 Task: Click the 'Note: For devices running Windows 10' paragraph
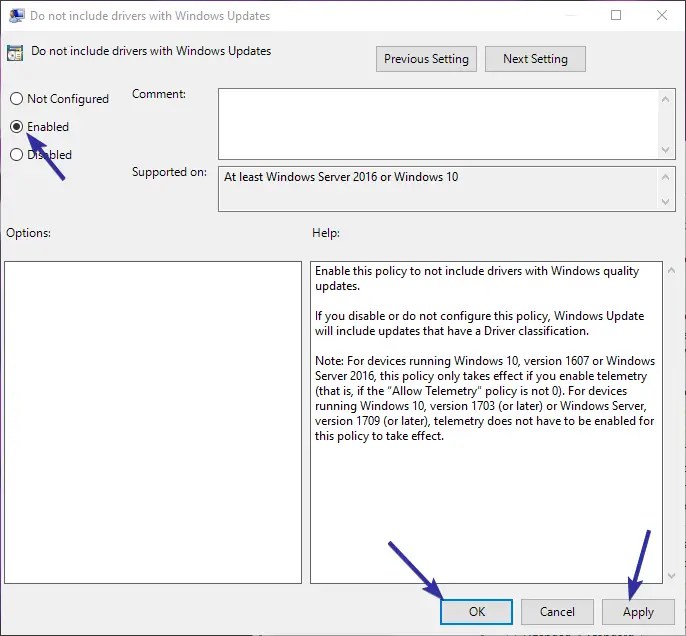pos(485,398)
